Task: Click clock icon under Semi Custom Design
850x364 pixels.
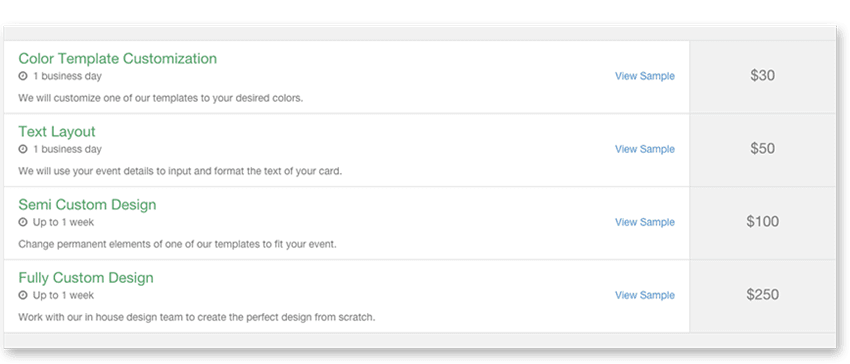Action: coord(23,222)
